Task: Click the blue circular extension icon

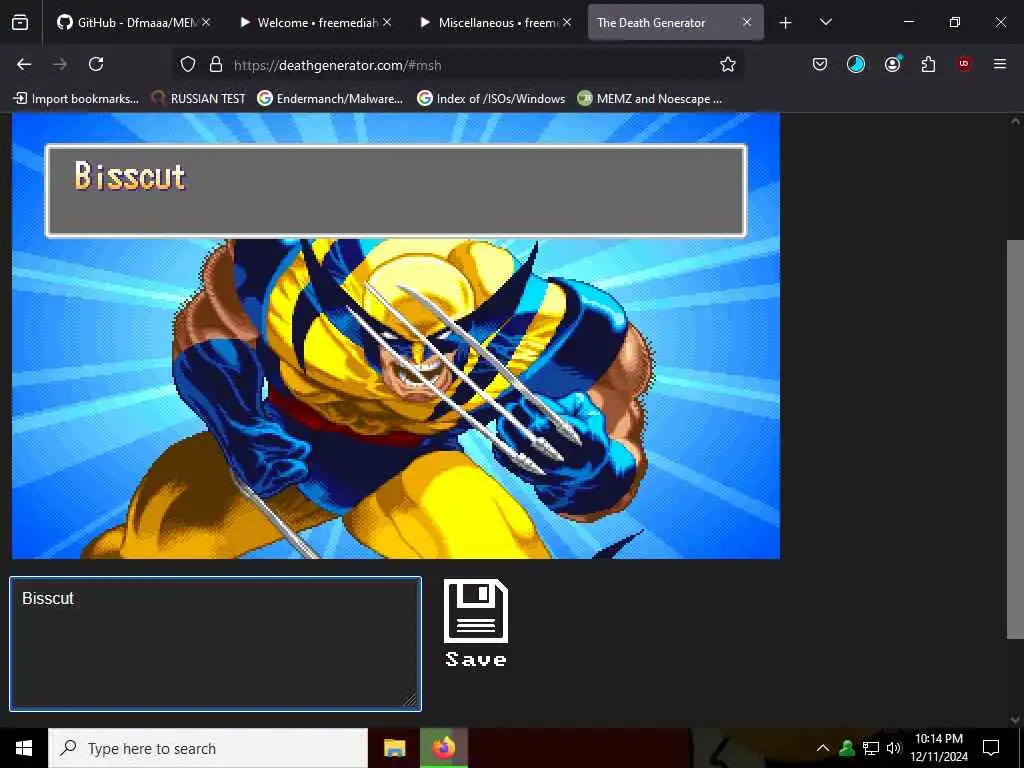Action: (x=856, y=64)
